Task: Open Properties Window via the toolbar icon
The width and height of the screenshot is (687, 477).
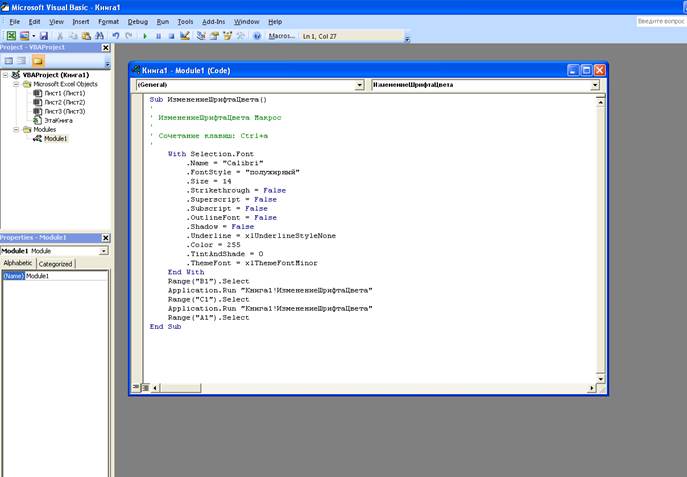Action: pyautogui.click(x=214, y=36)
